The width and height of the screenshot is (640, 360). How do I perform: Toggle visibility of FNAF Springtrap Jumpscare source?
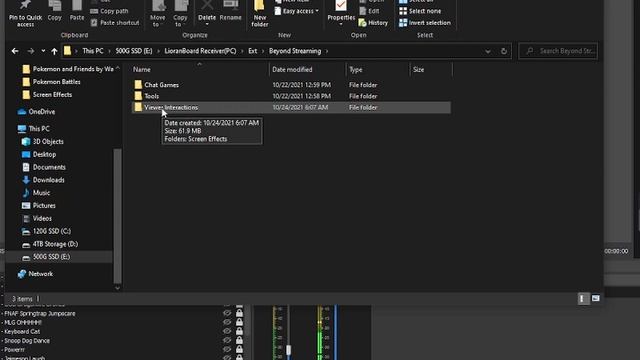(x=227, y=313)
